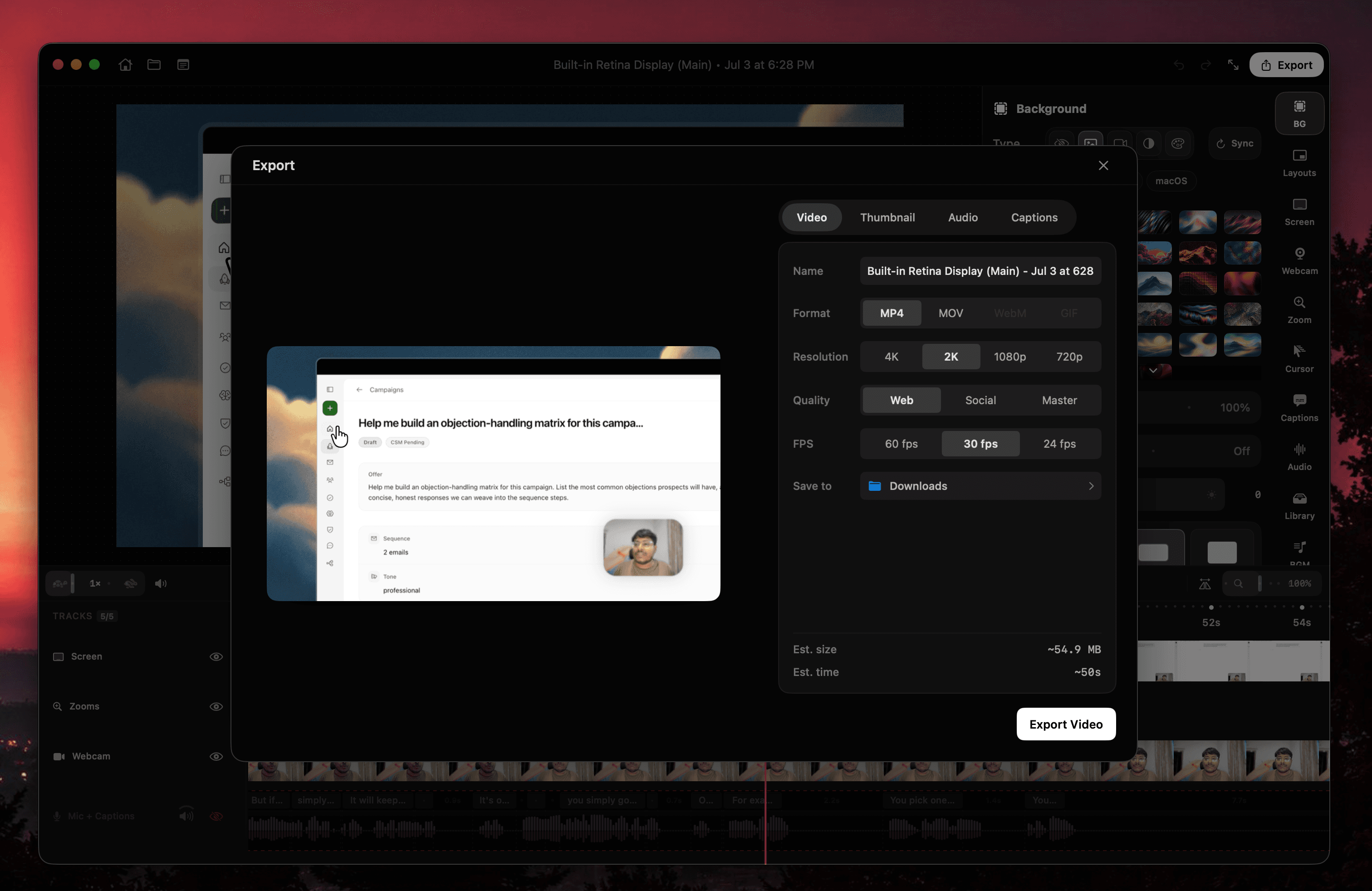Toggle visibility of the Zooms track
This screenshot has width=1372, height=891.
[216, 706]
